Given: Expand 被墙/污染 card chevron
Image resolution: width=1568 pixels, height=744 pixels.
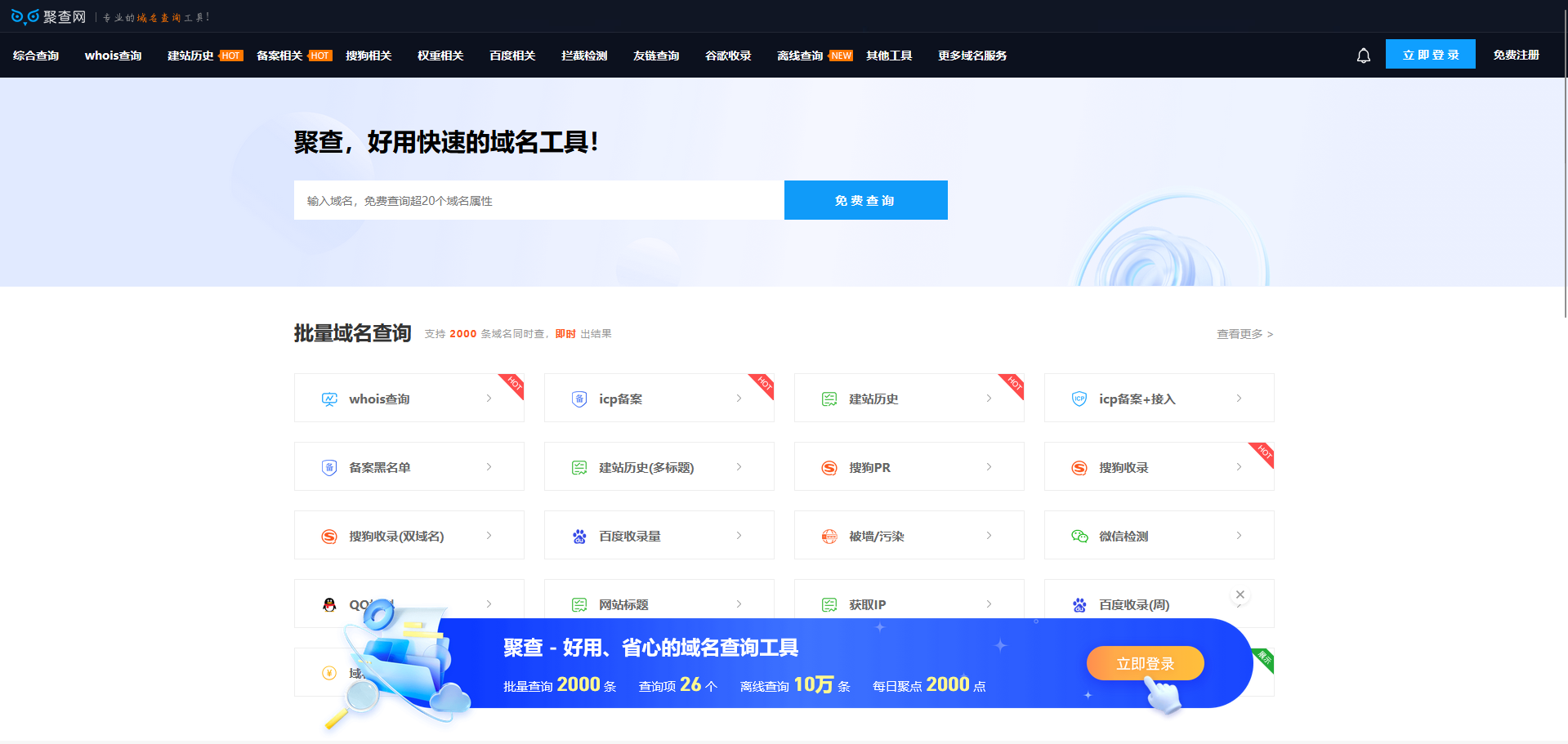Looking at the screenshot, I should click(989, 536).
